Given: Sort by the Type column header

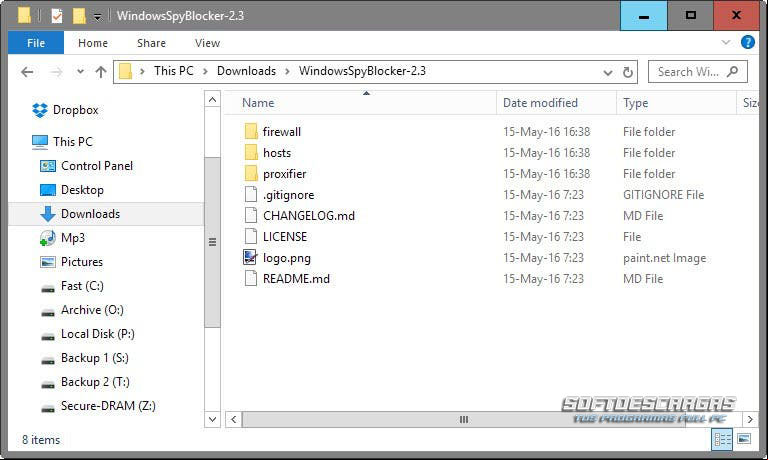Looking at the screenshot, I should [x=676, y=103].
